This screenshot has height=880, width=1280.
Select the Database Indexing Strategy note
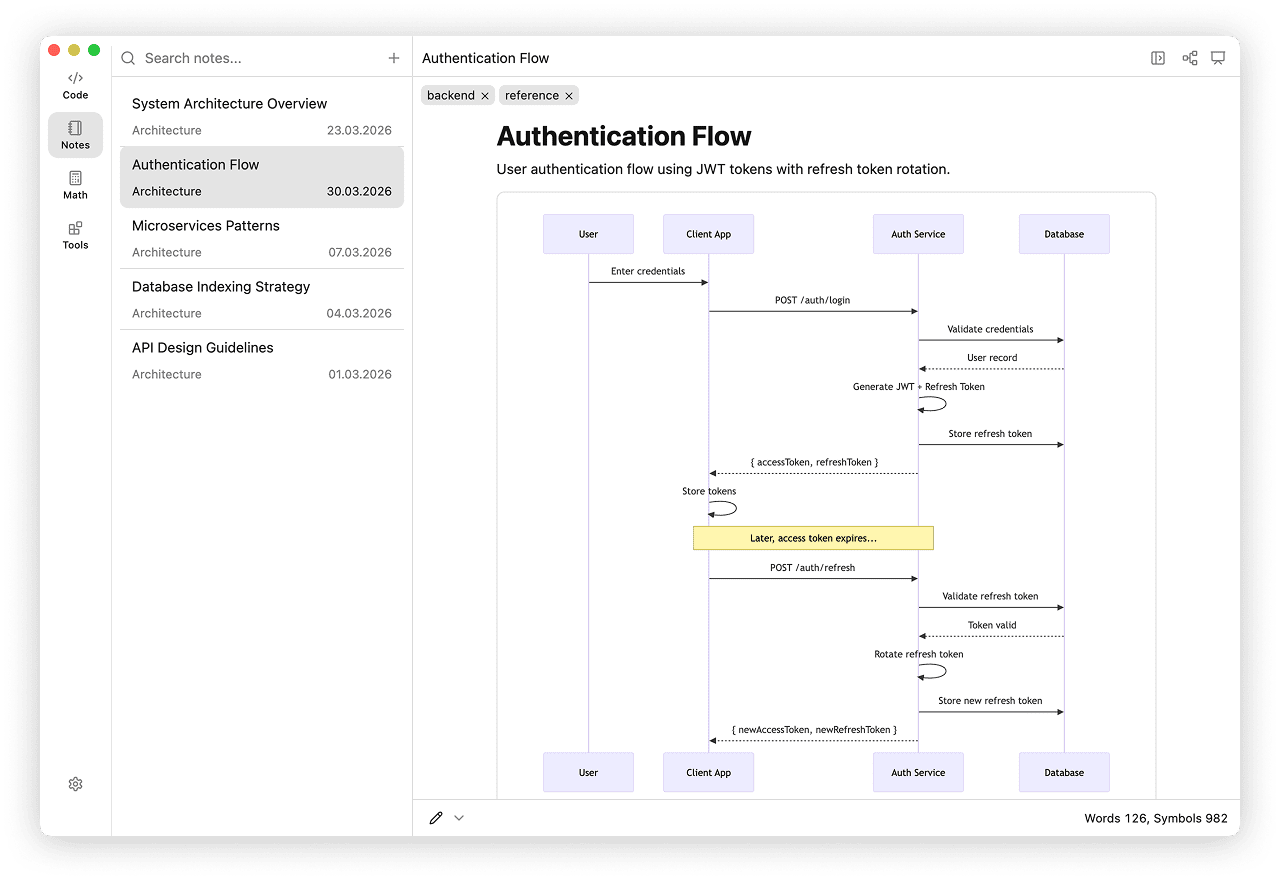click(x=262, y=299)
